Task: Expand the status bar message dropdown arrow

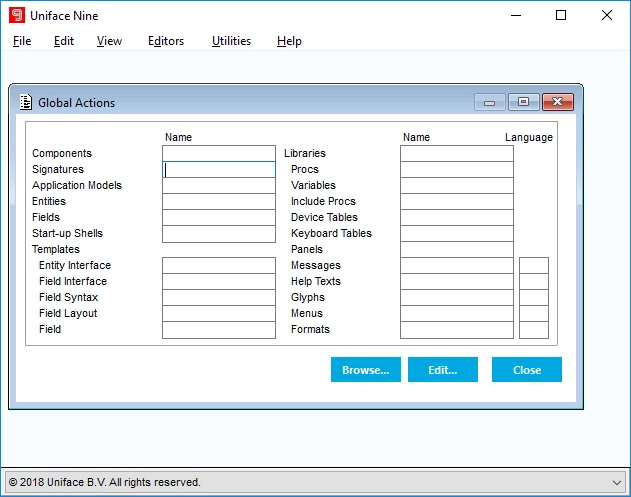Action: click(617, 482)
